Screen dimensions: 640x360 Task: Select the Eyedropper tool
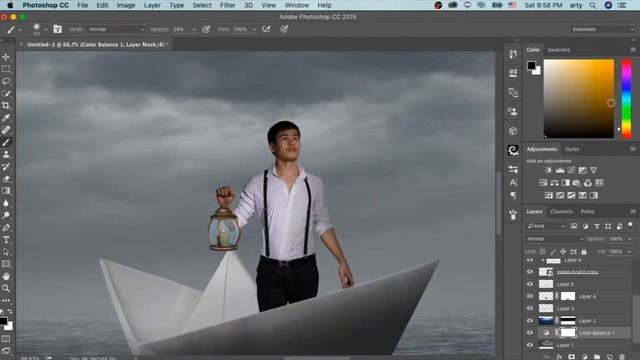pos(6,118)
